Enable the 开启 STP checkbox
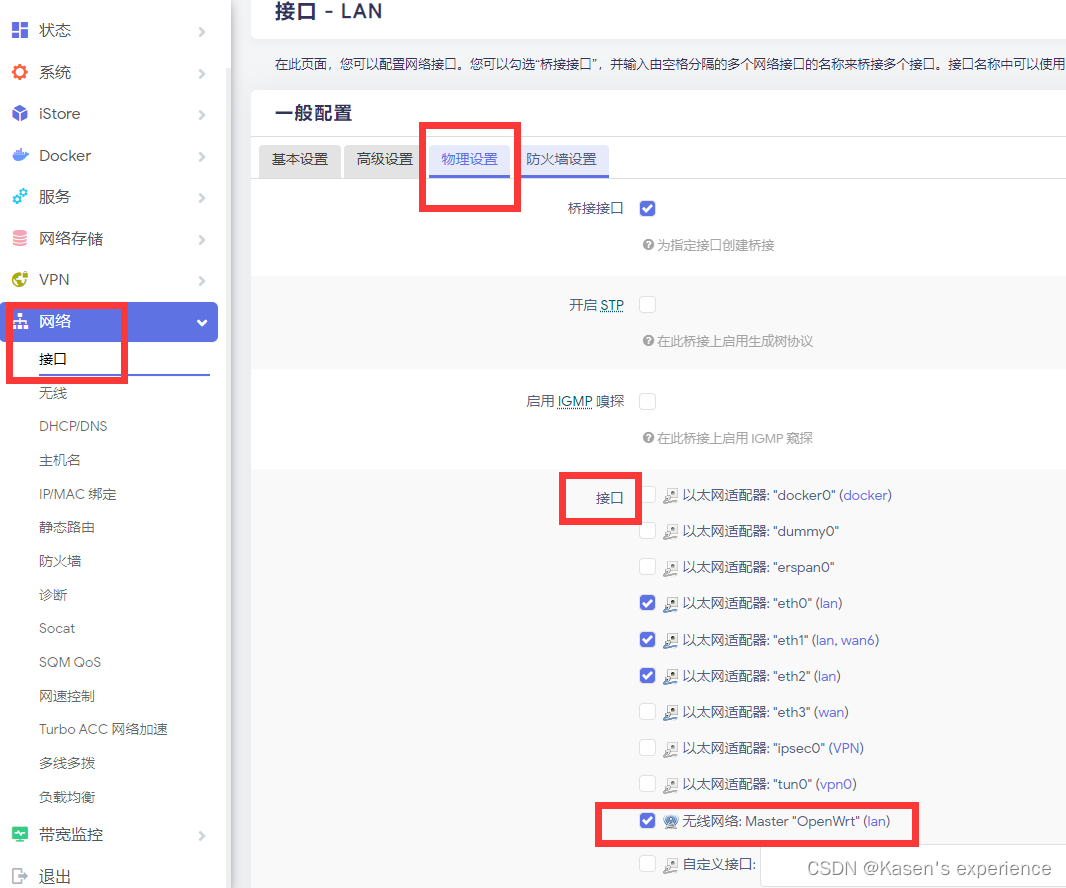Screen dimensions: 1066x888 647,305
